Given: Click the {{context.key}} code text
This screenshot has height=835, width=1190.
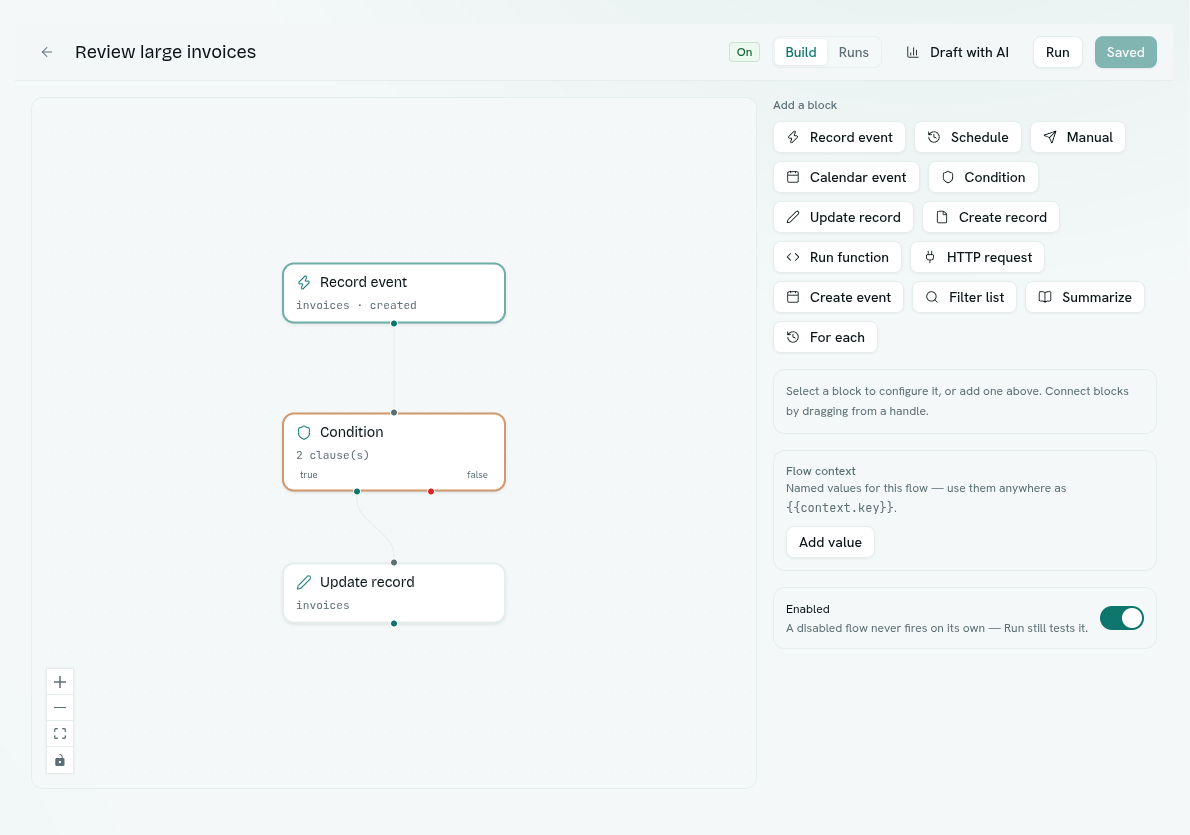Looking at the screenshot, I should pyautogui.click(x=840, y=508).
